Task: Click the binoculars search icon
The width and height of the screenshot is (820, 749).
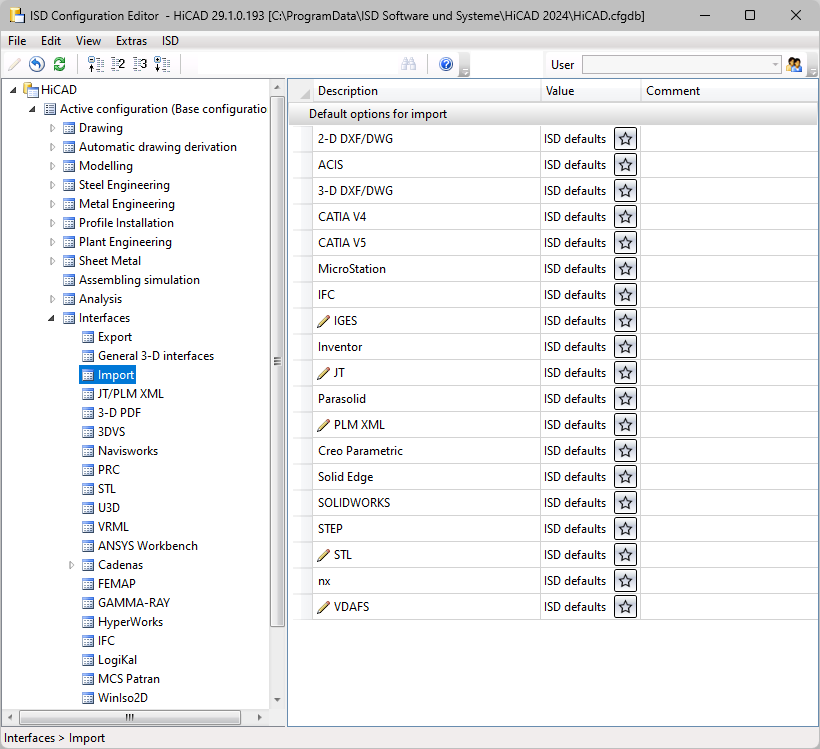Action: coord(408,64)
